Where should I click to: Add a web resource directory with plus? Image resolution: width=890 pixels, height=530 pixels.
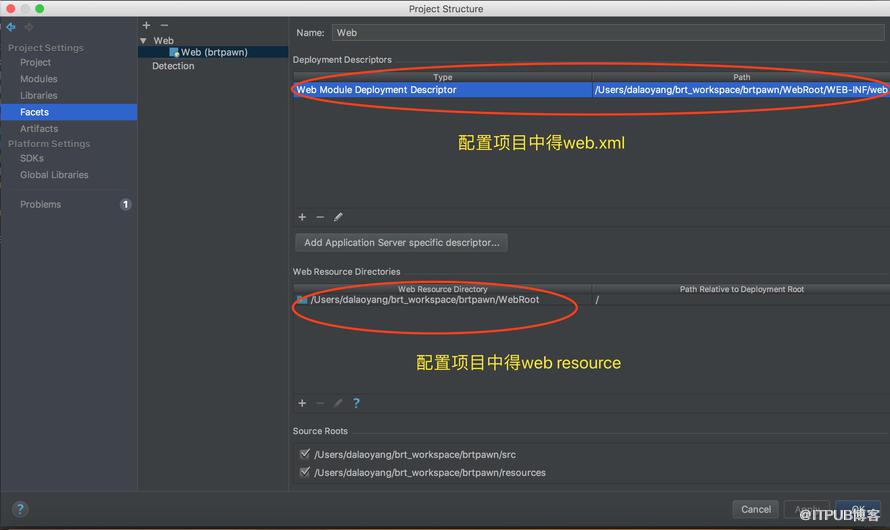(x=302, y=403)
